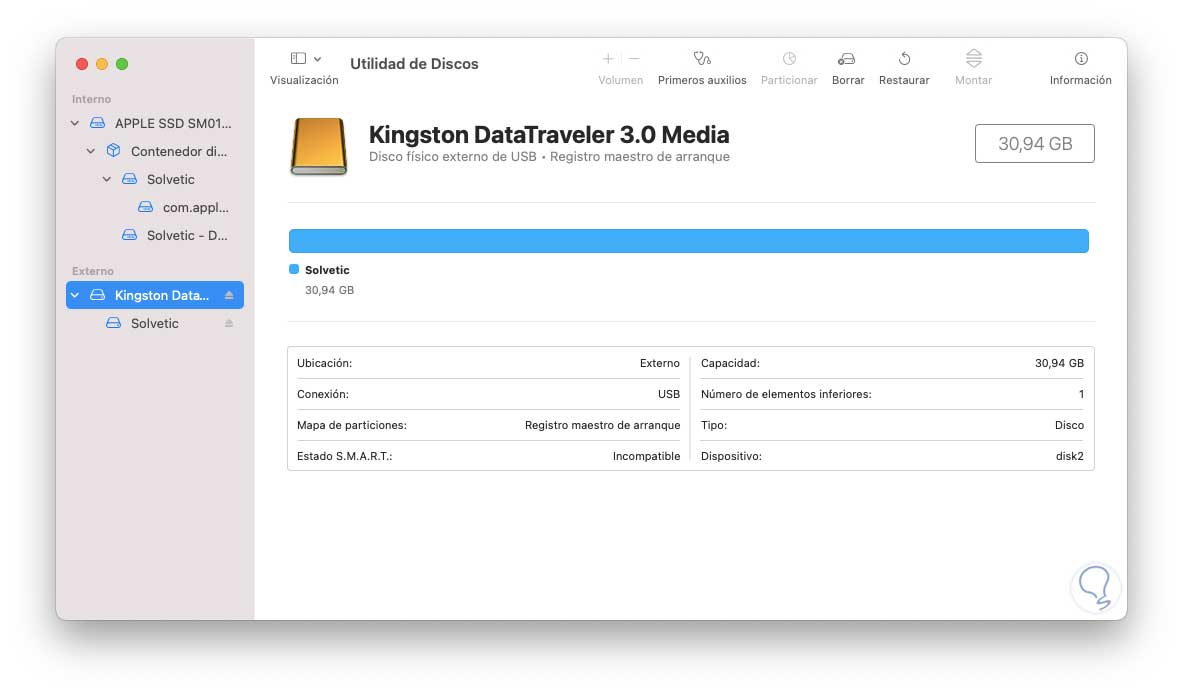The height and width of the screenshot is (694, 1183).
Task: Click the 'Incompatible' S.M.A.R.T. value
Action: 646,456
